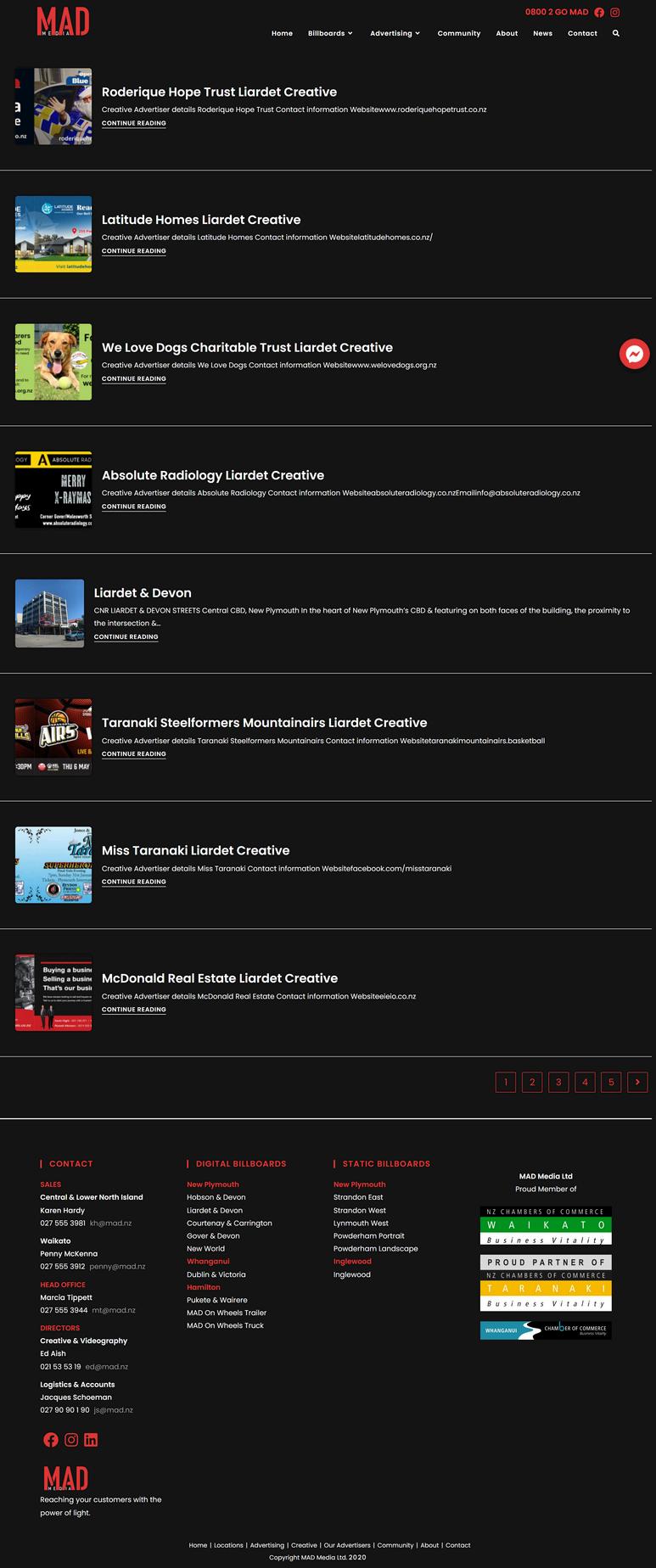Expand the Billboards dropdown menu
Screen dimensions: 656x1568
[x=330, y=33]
